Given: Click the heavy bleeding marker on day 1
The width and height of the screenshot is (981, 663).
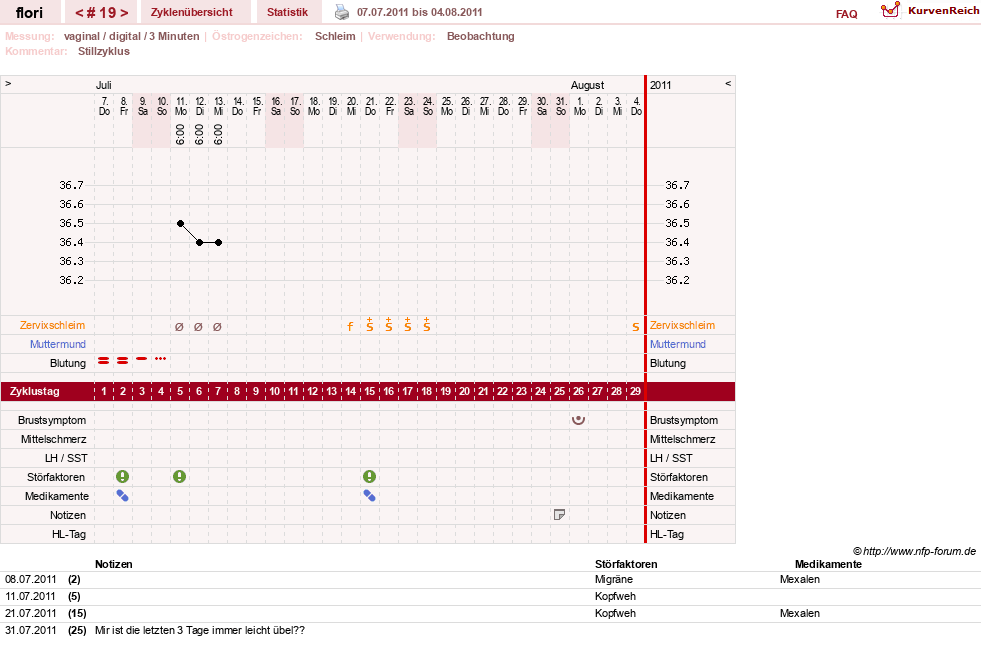Looking at the screenshot, I should pyautogui.click(x=104, y=360).
